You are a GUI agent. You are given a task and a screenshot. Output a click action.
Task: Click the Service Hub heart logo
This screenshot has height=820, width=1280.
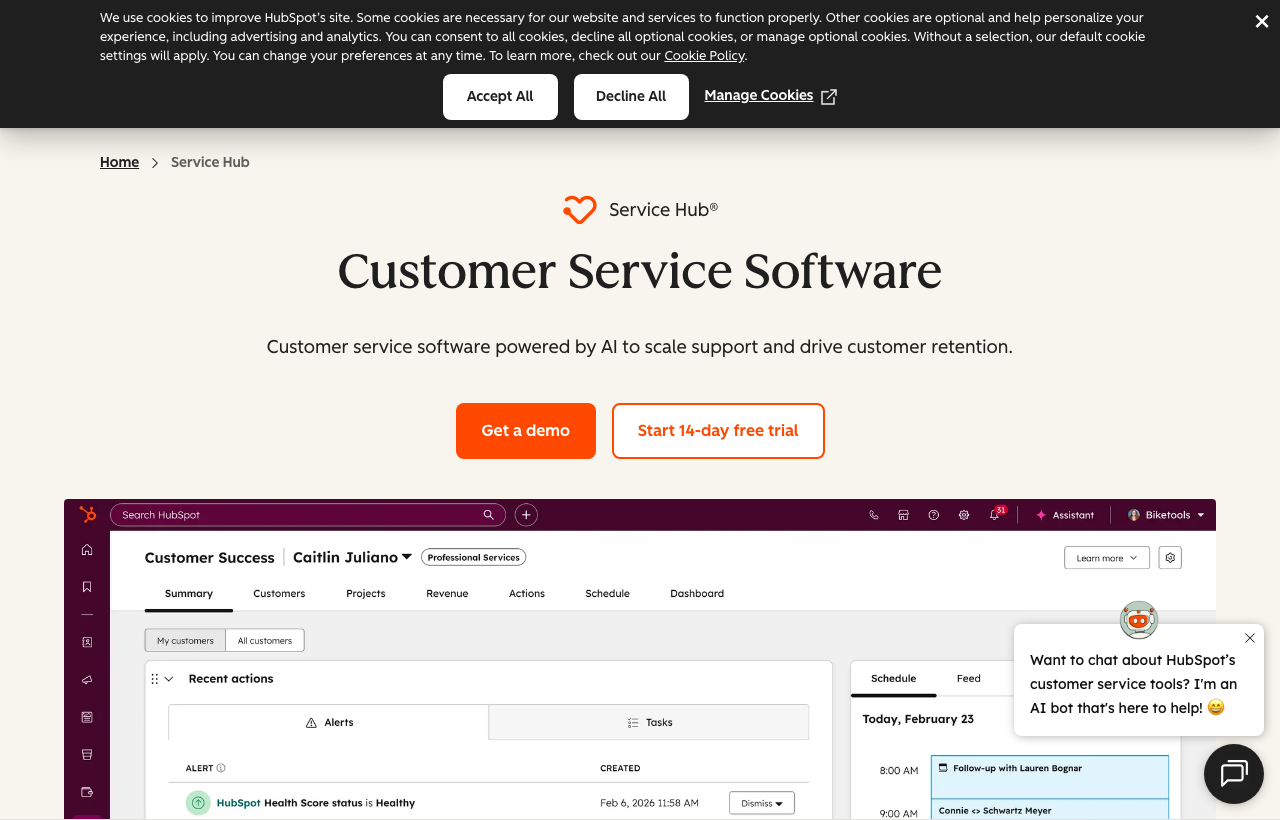(580, 210)
